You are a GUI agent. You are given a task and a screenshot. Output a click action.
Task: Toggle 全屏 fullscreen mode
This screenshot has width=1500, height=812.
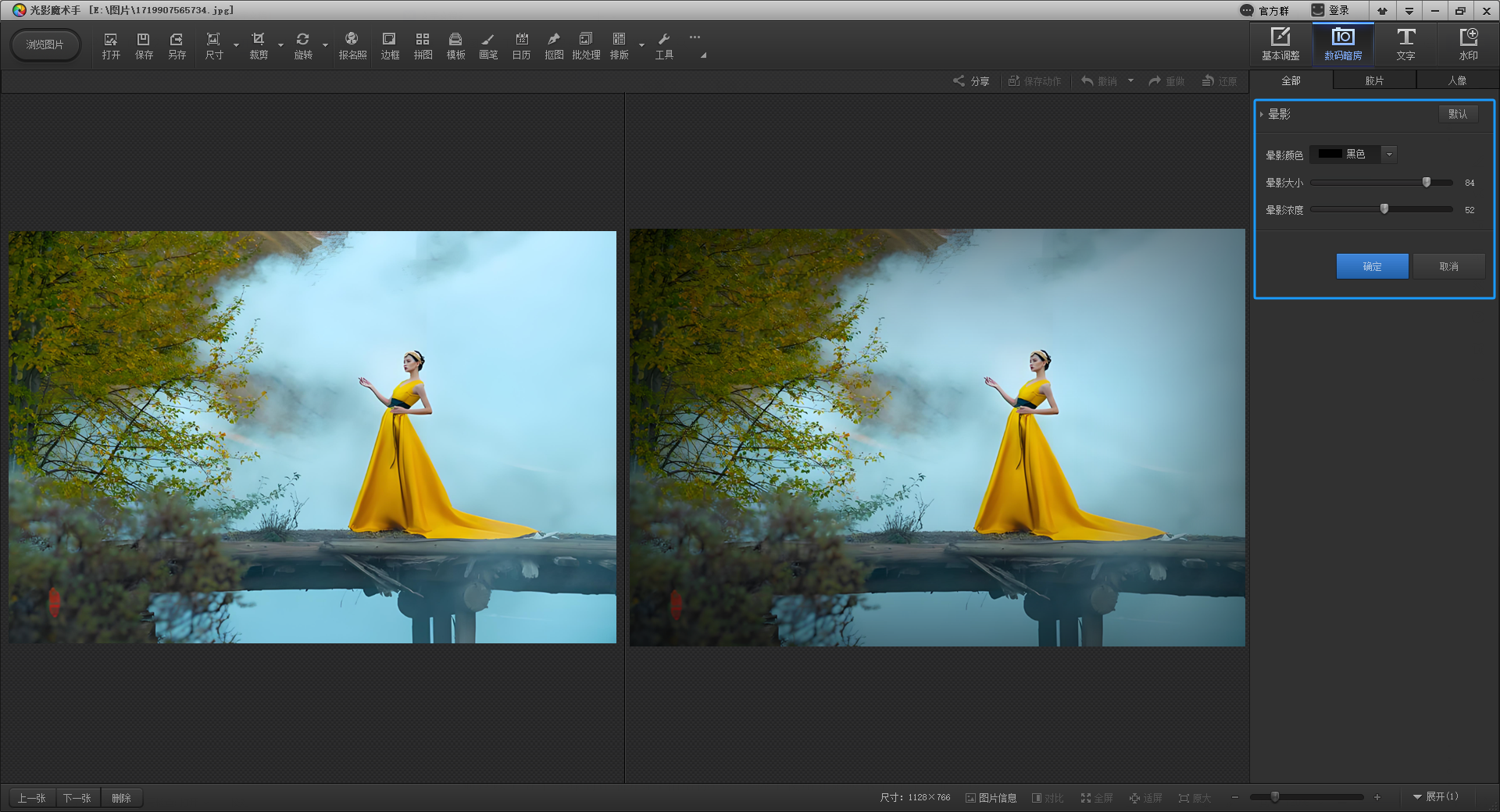1097,797
